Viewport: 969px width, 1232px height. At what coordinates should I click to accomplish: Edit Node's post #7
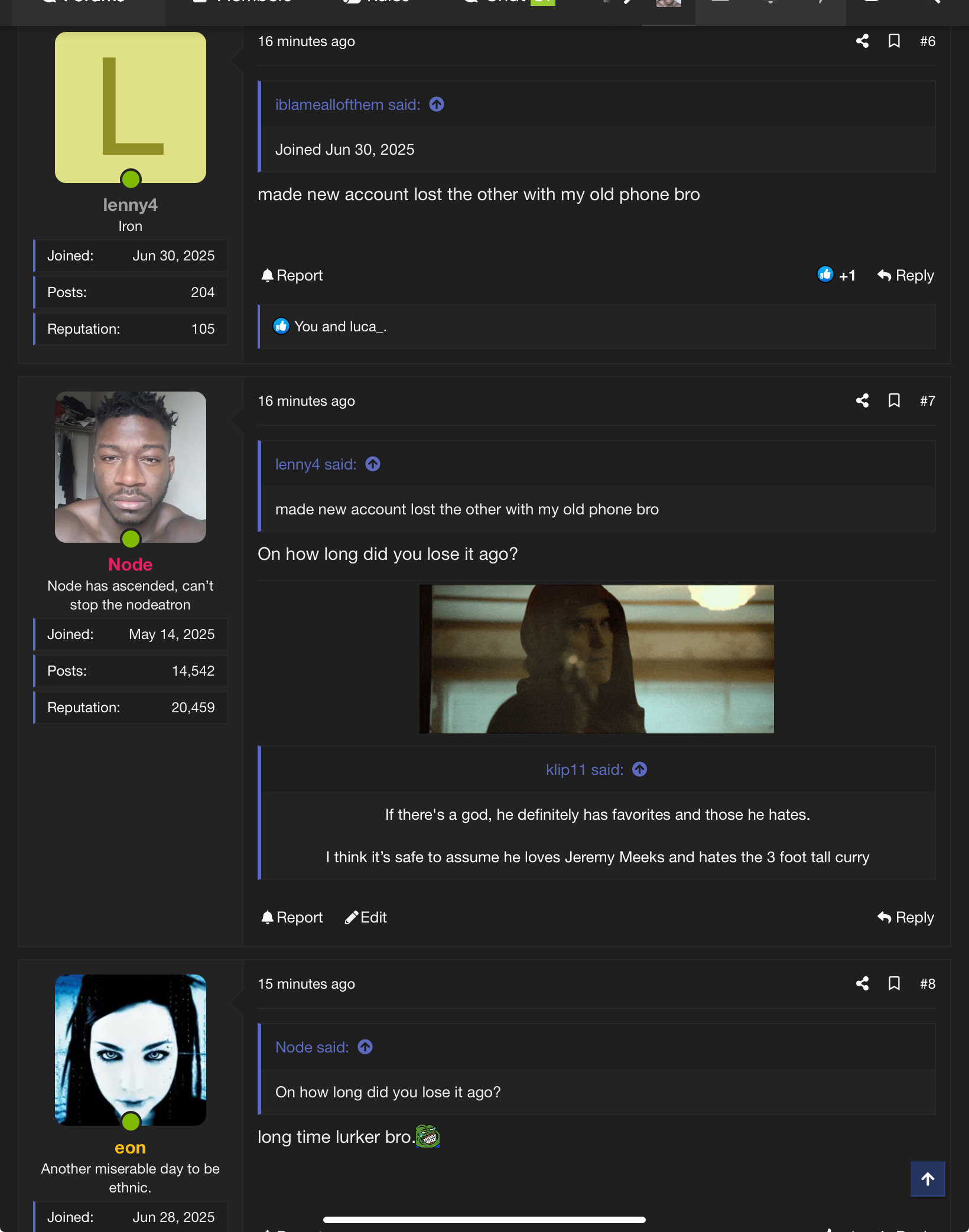click(x=366, y=918)
